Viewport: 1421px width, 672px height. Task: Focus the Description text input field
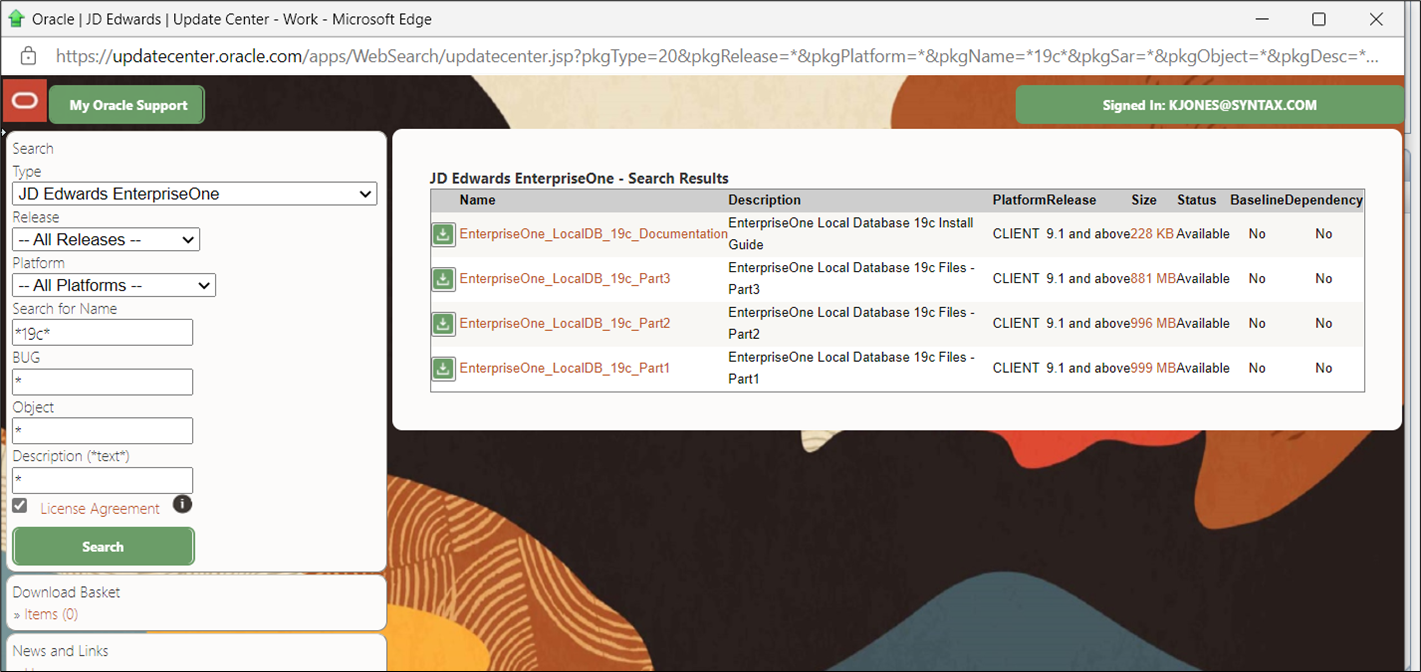102,480
